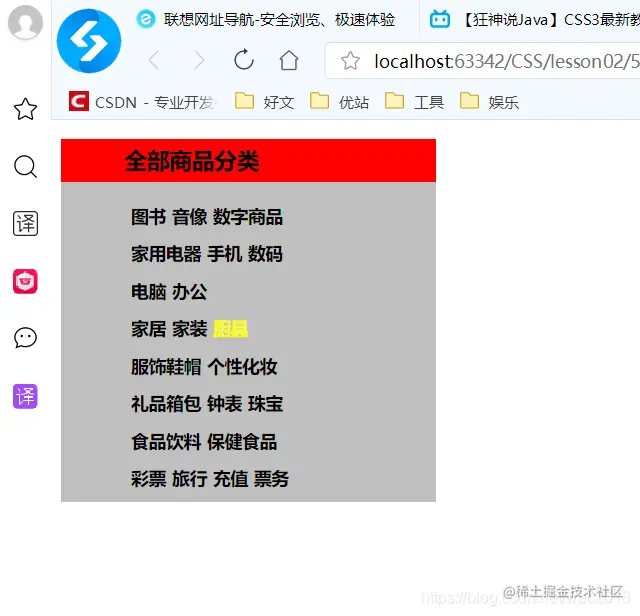
Task: Open the 电脑 category link
Action: click(x=149, y=292)
